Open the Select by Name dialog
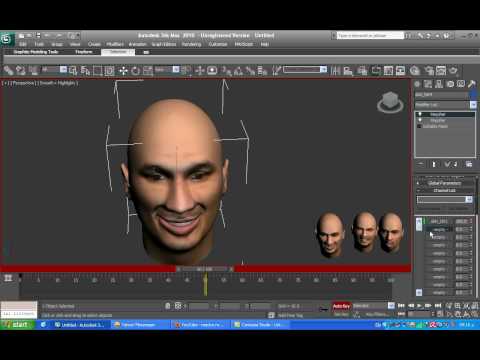 point(85,70)
